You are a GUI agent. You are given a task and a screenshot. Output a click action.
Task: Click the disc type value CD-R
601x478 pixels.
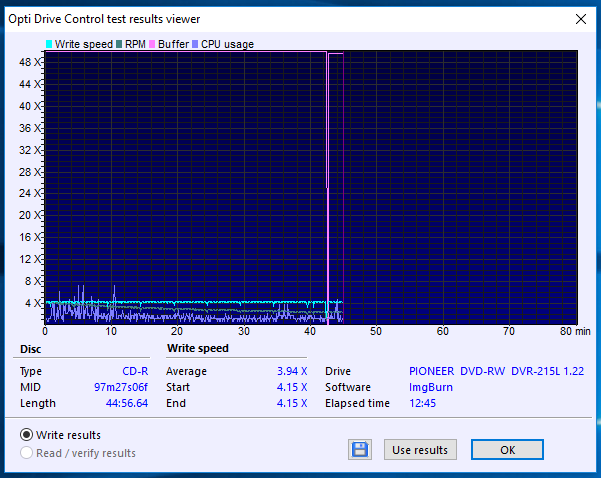pyautogui.click(x=135, y=371)
